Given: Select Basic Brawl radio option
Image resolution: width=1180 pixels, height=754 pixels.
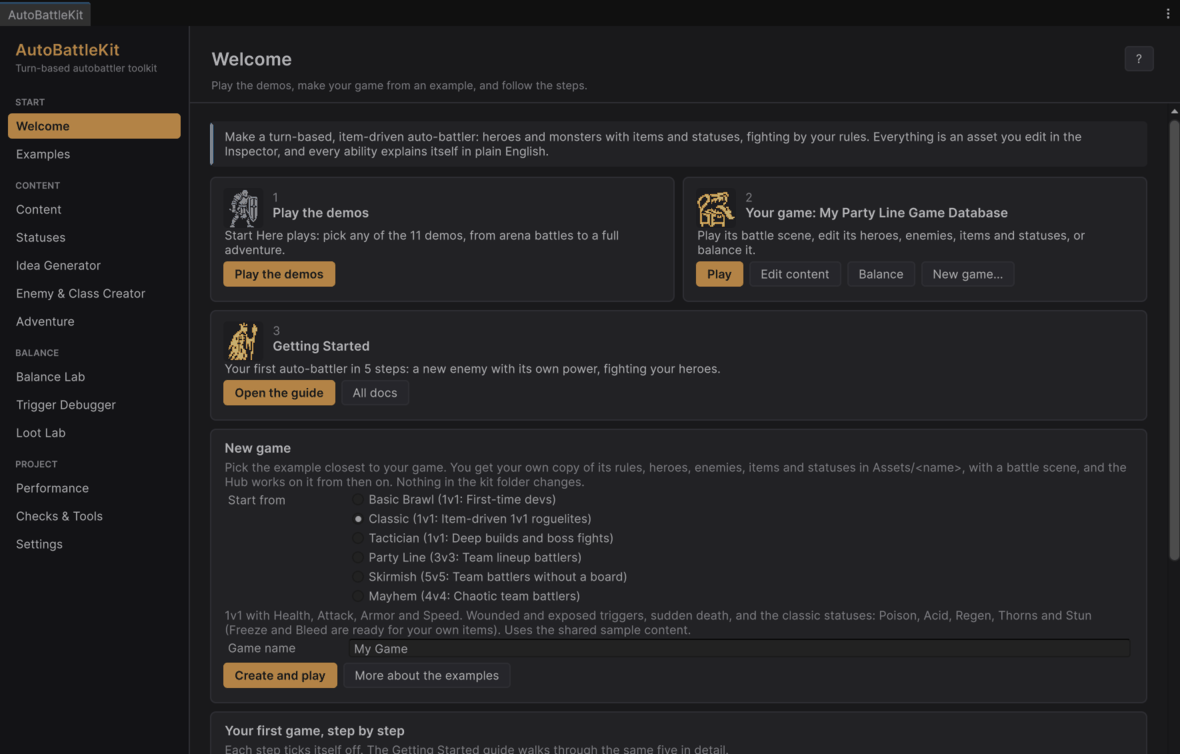Looking at the screenshot, I should pyautogui.click(x=358, y=500).
